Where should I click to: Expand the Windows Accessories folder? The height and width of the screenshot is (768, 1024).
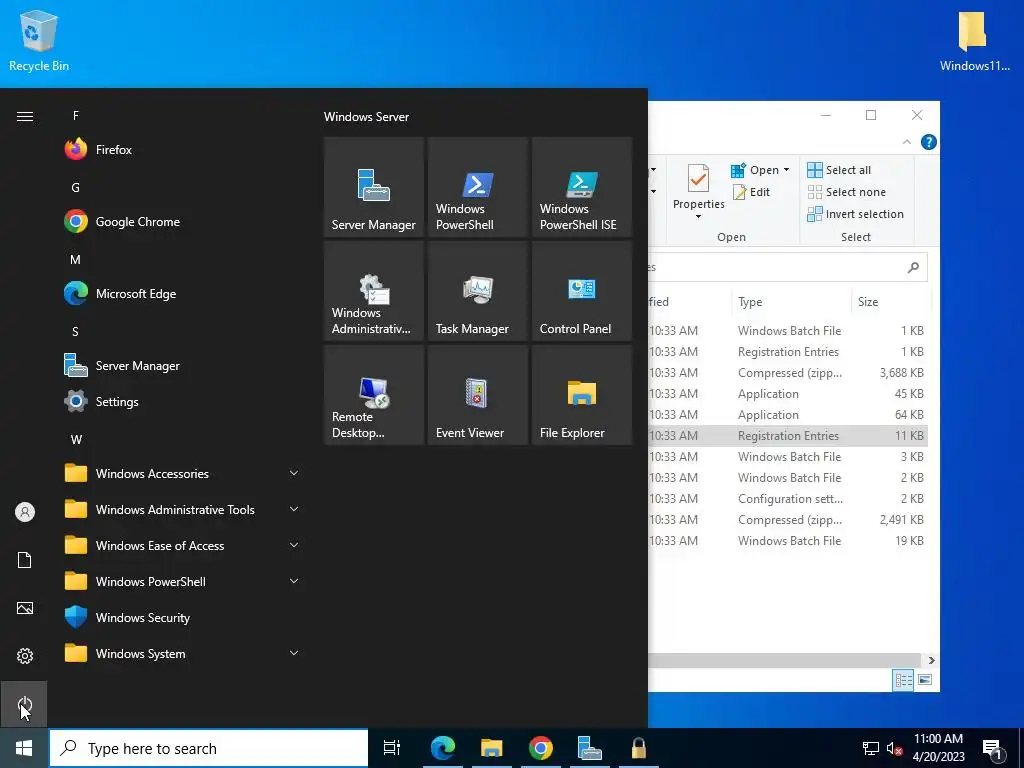(x=180, y=473)
